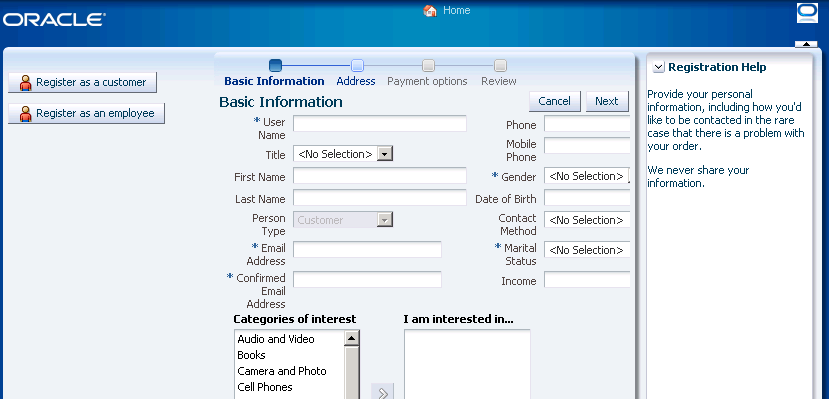The image size is (829, 399).
Task: Click the Oracle logo
Action: pos(54,20)
